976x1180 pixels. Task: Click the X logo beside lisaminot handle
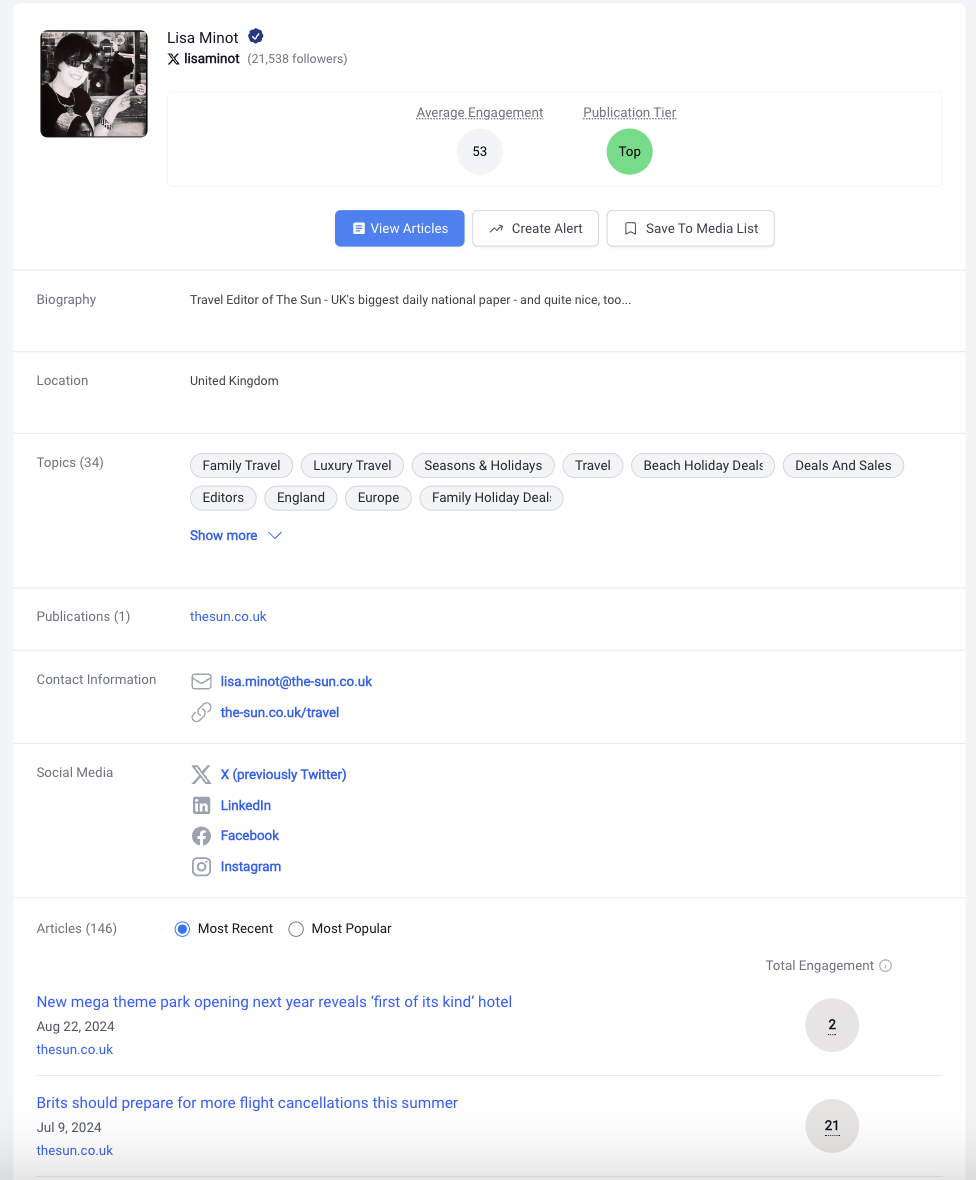[174, 59]
